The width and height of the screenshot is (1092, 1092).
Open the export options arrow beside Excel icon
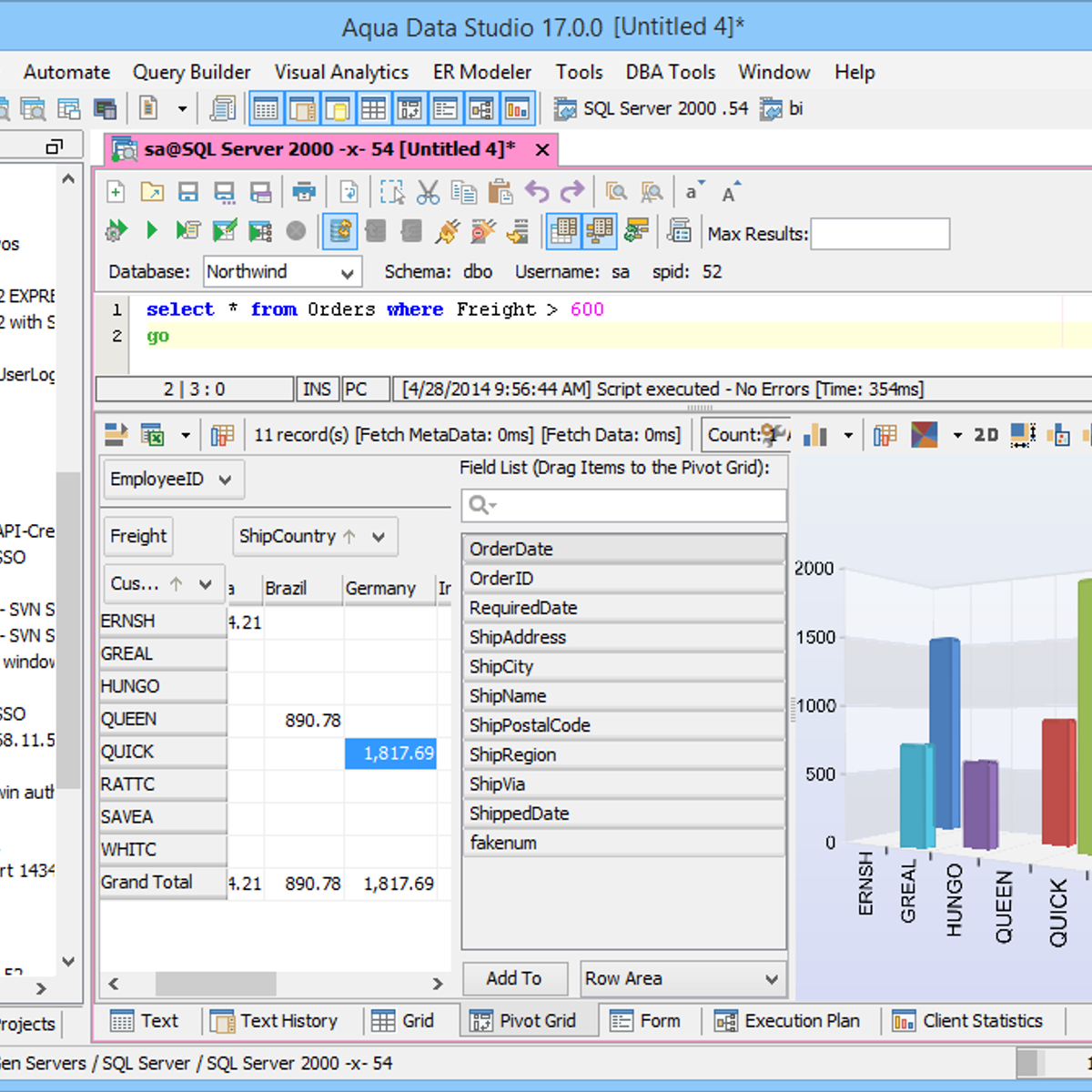[x=186, y=436]
